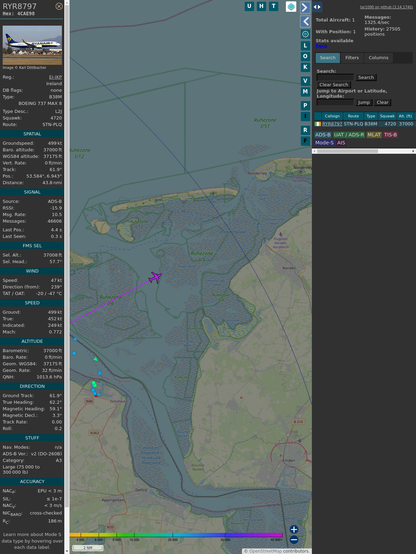Screen dimensions: 416x554
Task: Click the H map button
Action: (x=261, y=6)
